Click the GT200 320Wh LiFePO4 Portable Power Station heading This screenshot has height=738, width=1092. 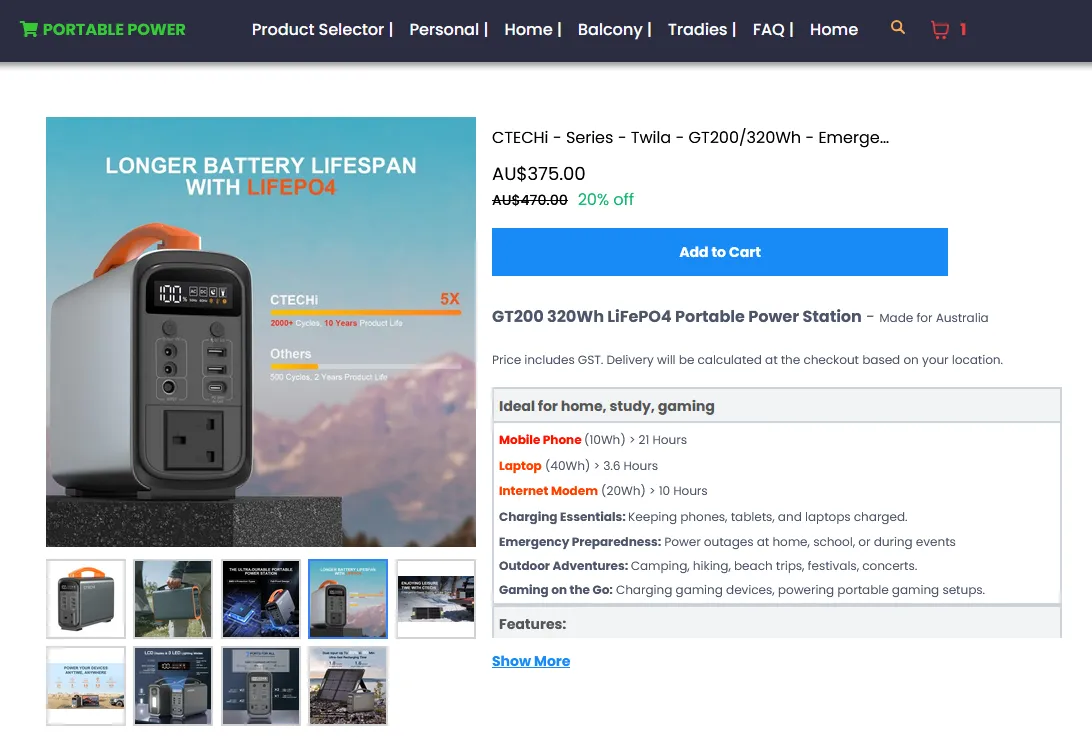coord(676,317)
